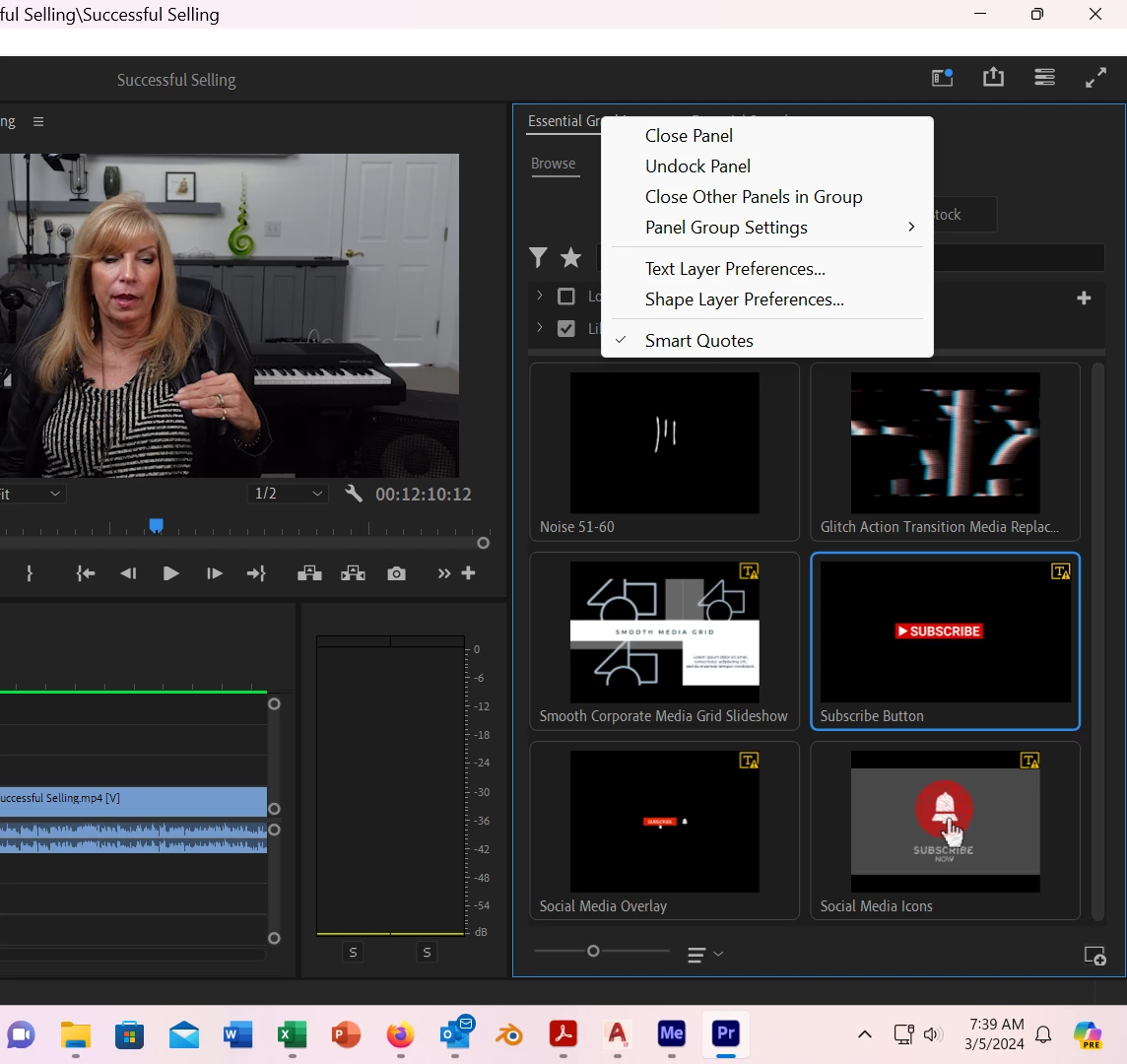Select Glitch Action Transition template
This screenshot has width=1127, height=1064.
click(945, 451)
